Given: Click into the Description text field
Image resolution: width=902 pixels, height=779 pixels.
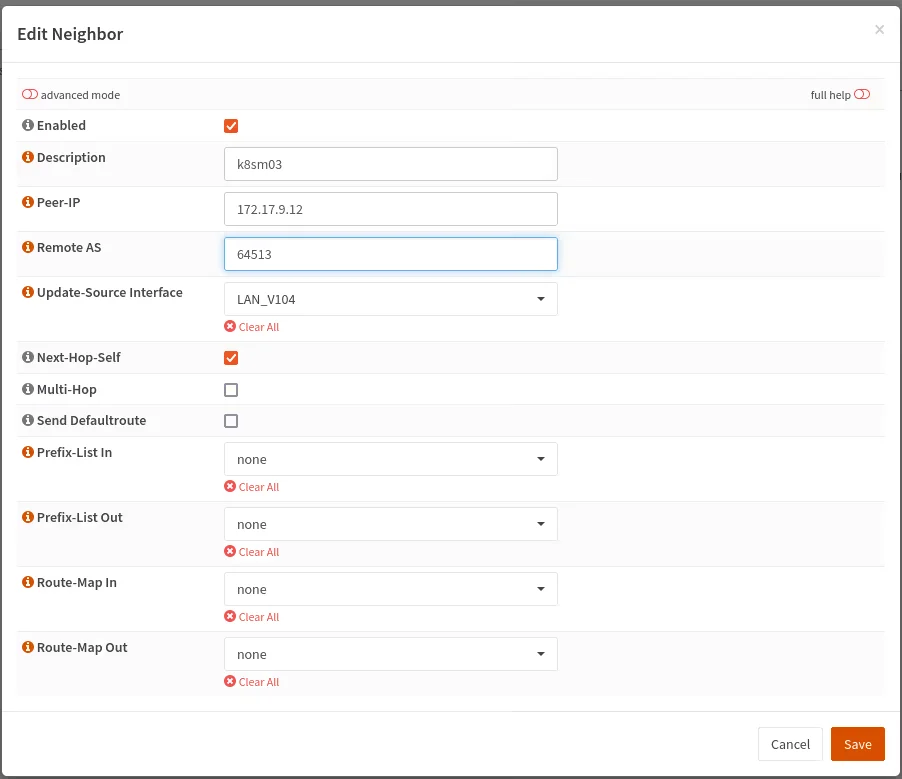Looking at the screenshot, I should [x=390, y=164].
